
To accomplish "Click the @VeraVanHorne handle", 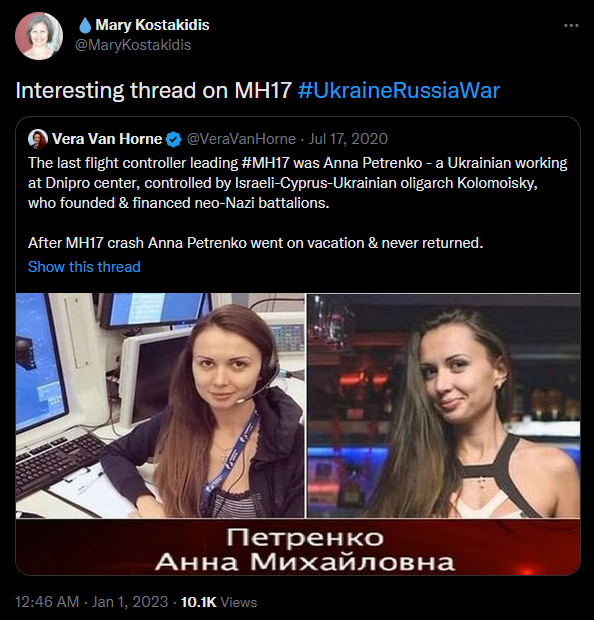I will [241, 139].
